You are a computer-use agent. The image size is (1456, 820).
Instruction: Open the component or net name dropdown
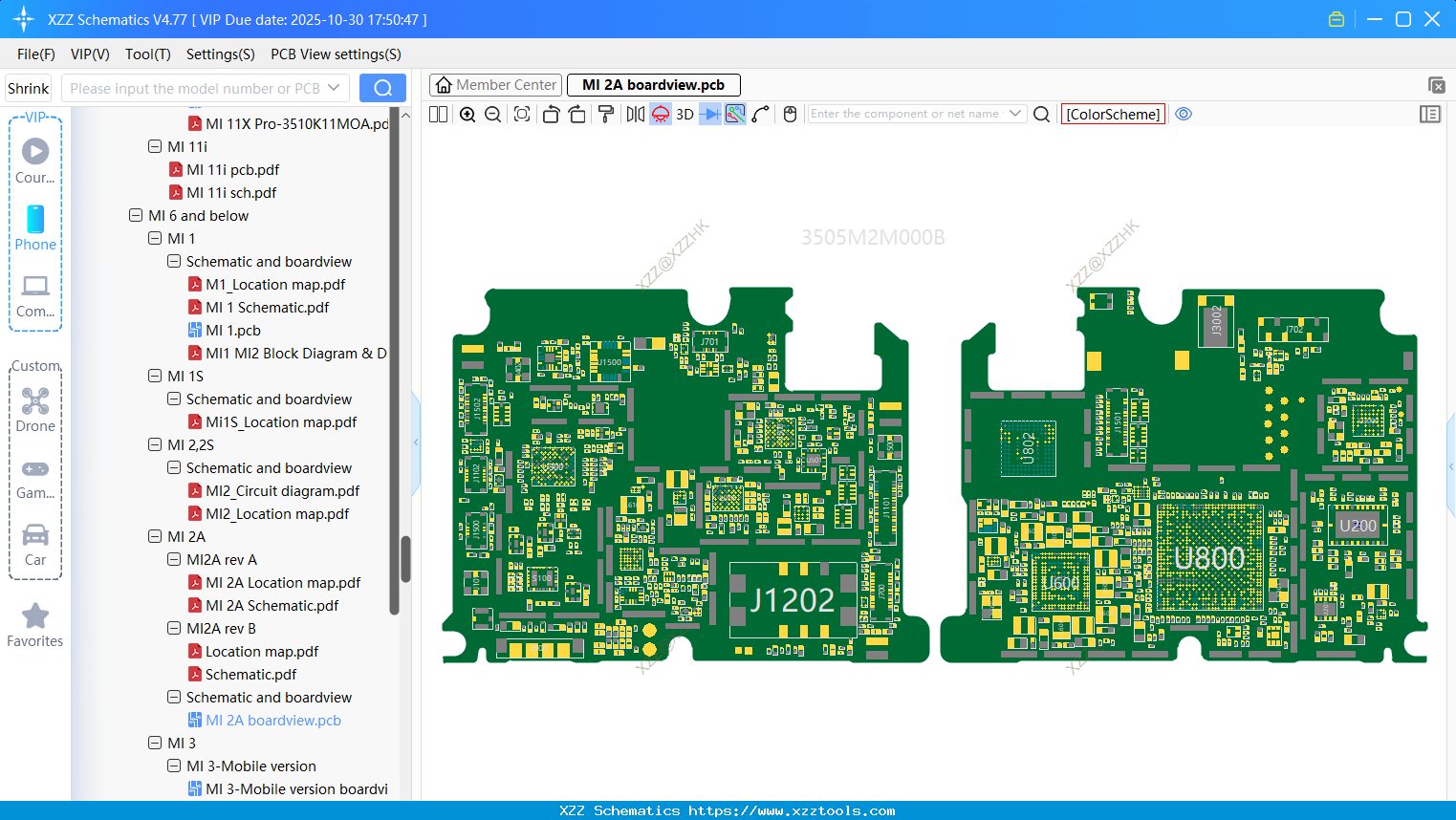pyautogui.click(x=1015, y=114)
